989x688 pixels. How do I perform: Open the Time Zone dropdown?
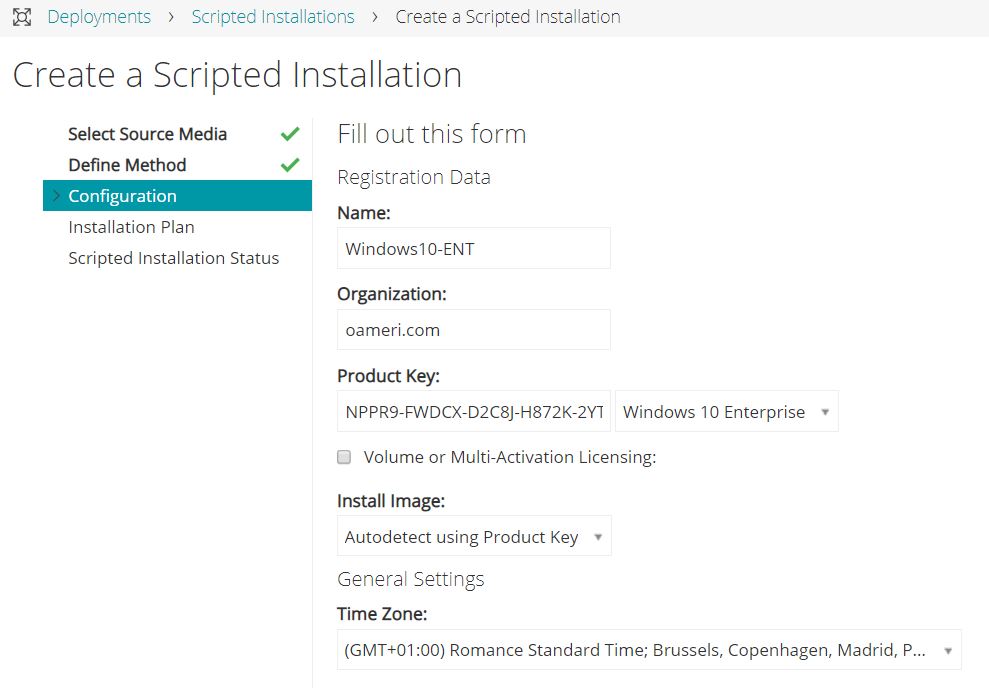(649, 650)
